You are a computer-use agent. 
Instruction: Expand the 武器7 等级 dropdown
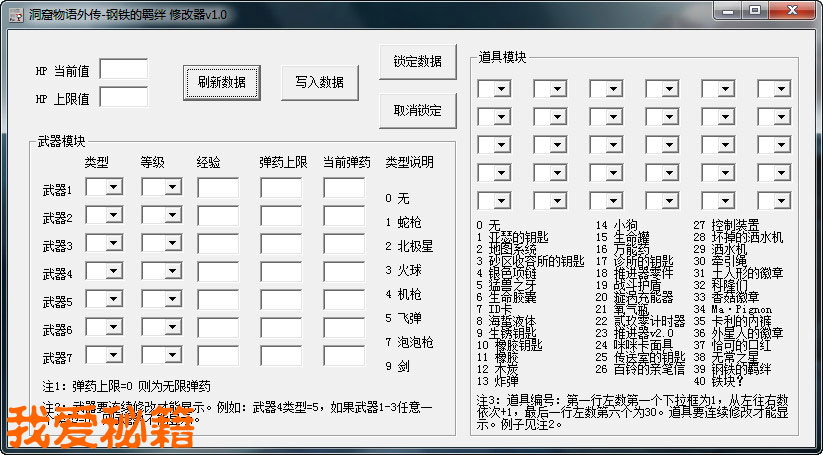tap(172, 356)
